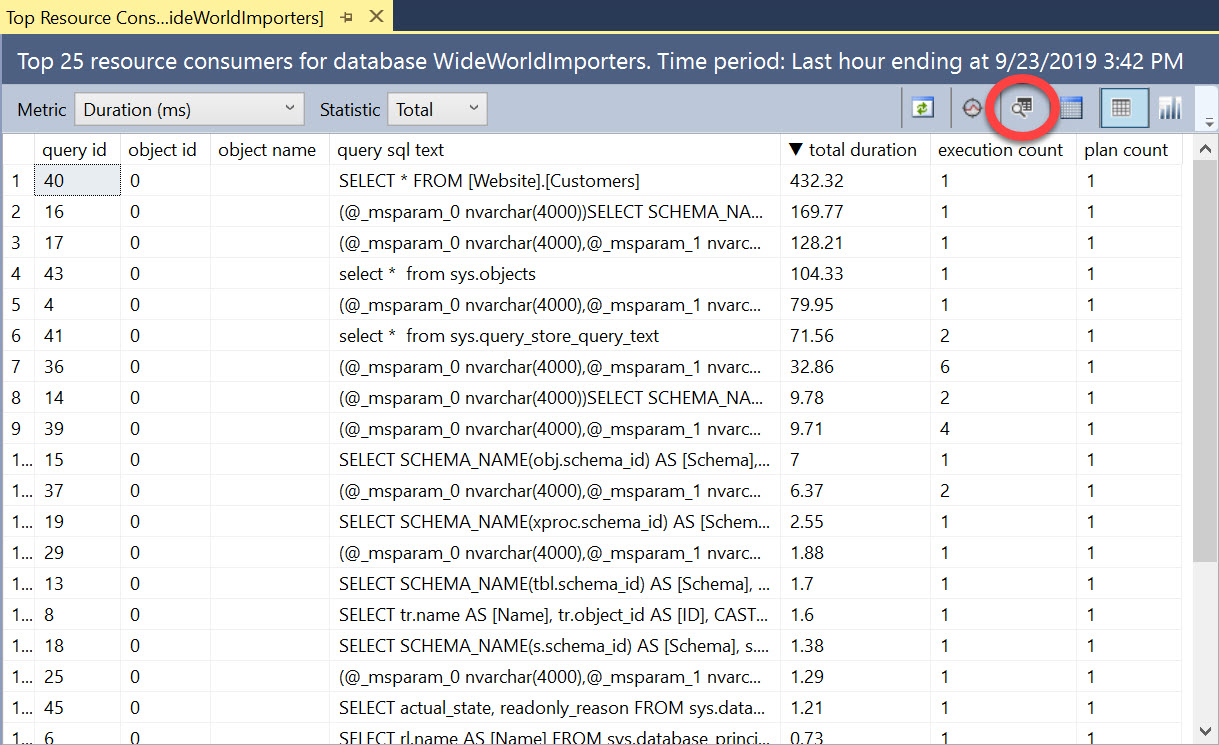Viewport: 1219px width, 745px height.
Task: Click the query id column header
Action: [74, 150]
